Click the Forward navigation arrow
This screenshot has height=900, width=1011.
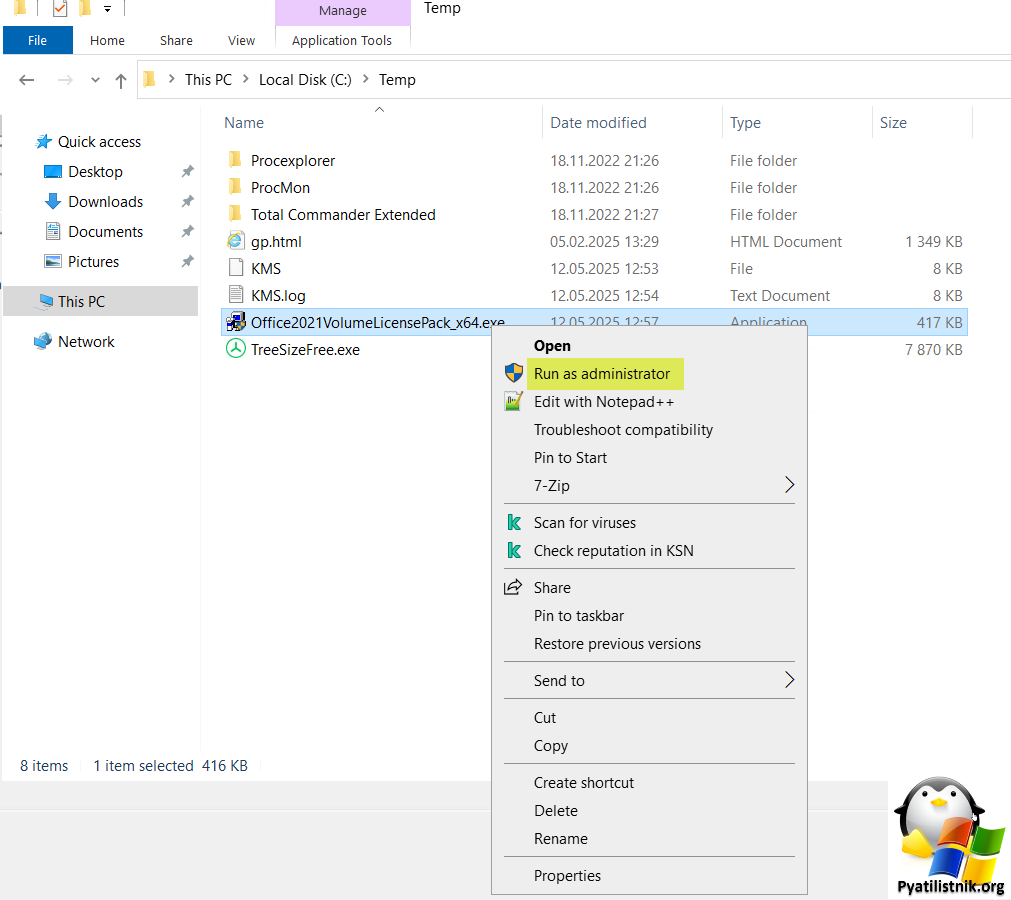tap(65, 80)
